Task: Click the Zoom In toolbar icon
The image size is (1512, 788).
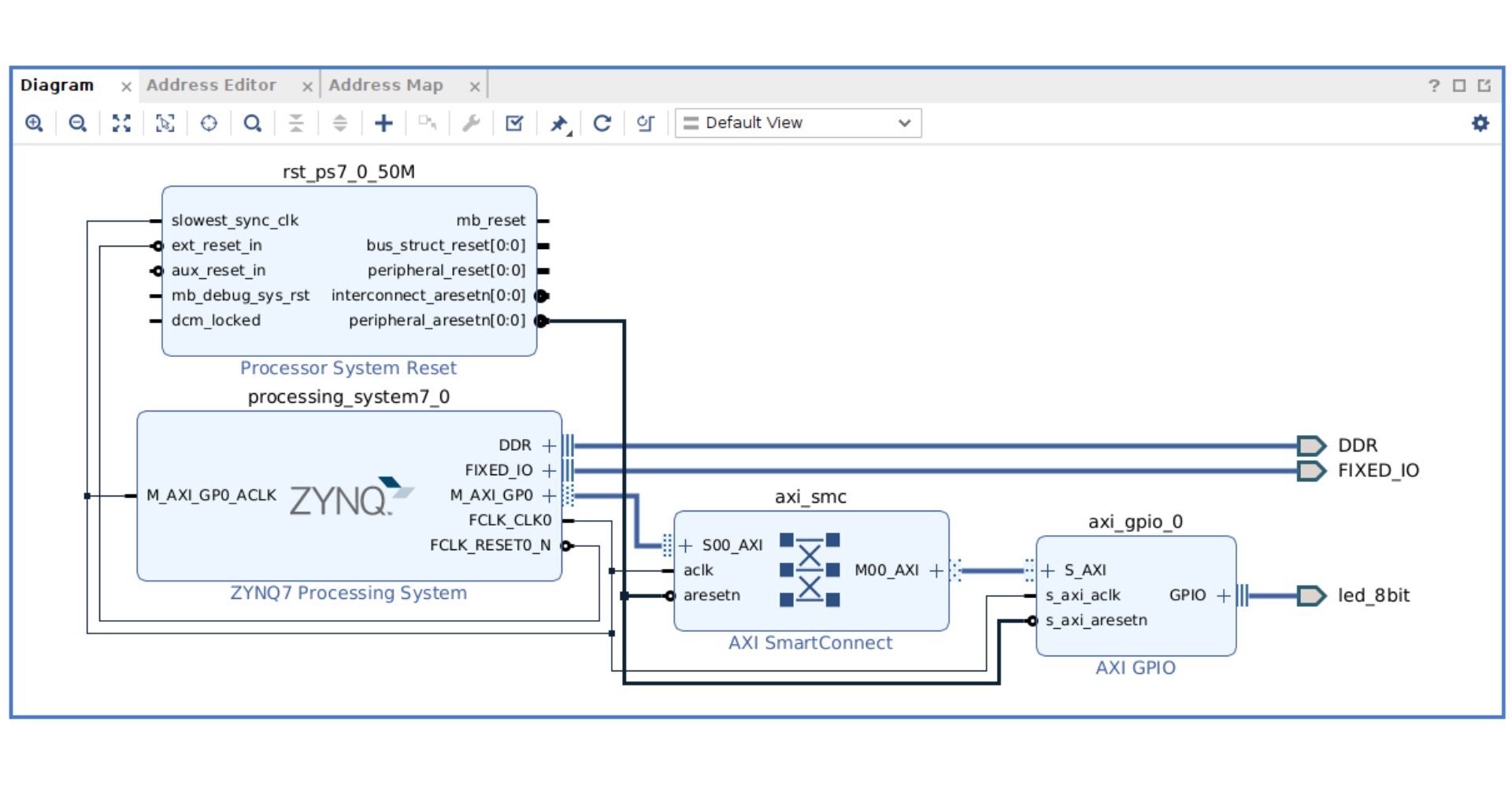Action: (x=34, y=123)
